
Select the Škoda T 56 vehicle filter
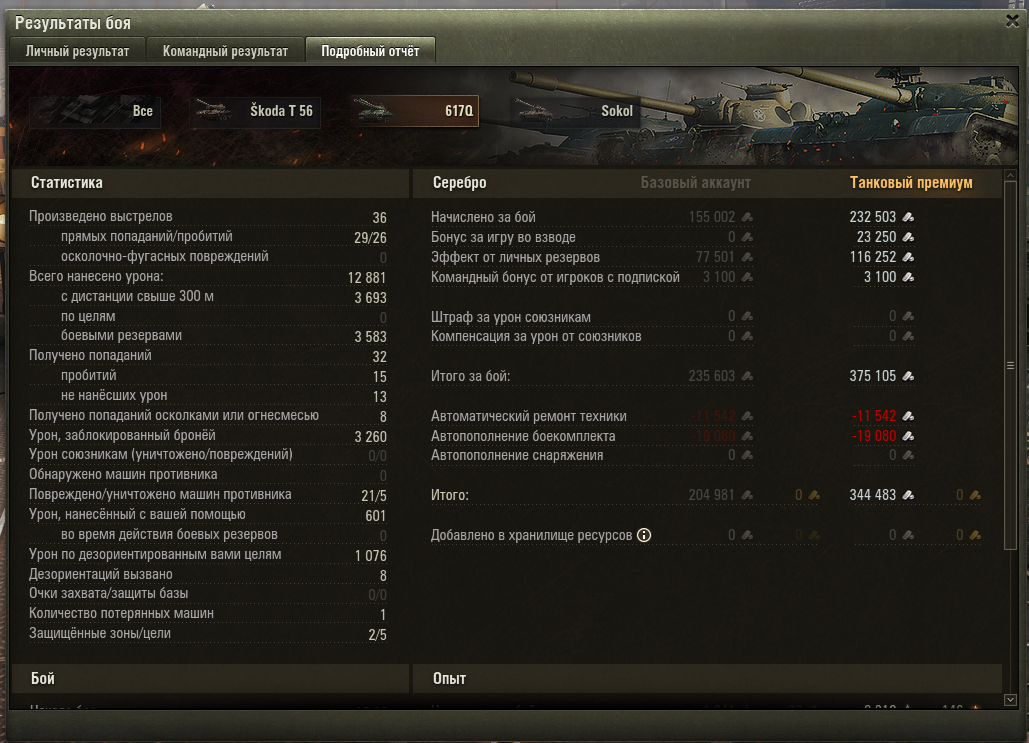point(255,111)
